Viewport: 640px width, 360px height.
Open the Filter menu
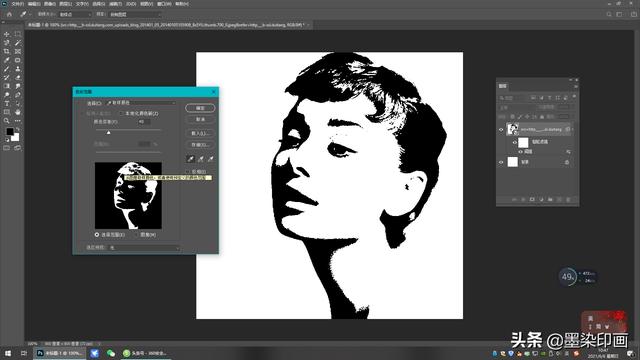pos(115,4)
